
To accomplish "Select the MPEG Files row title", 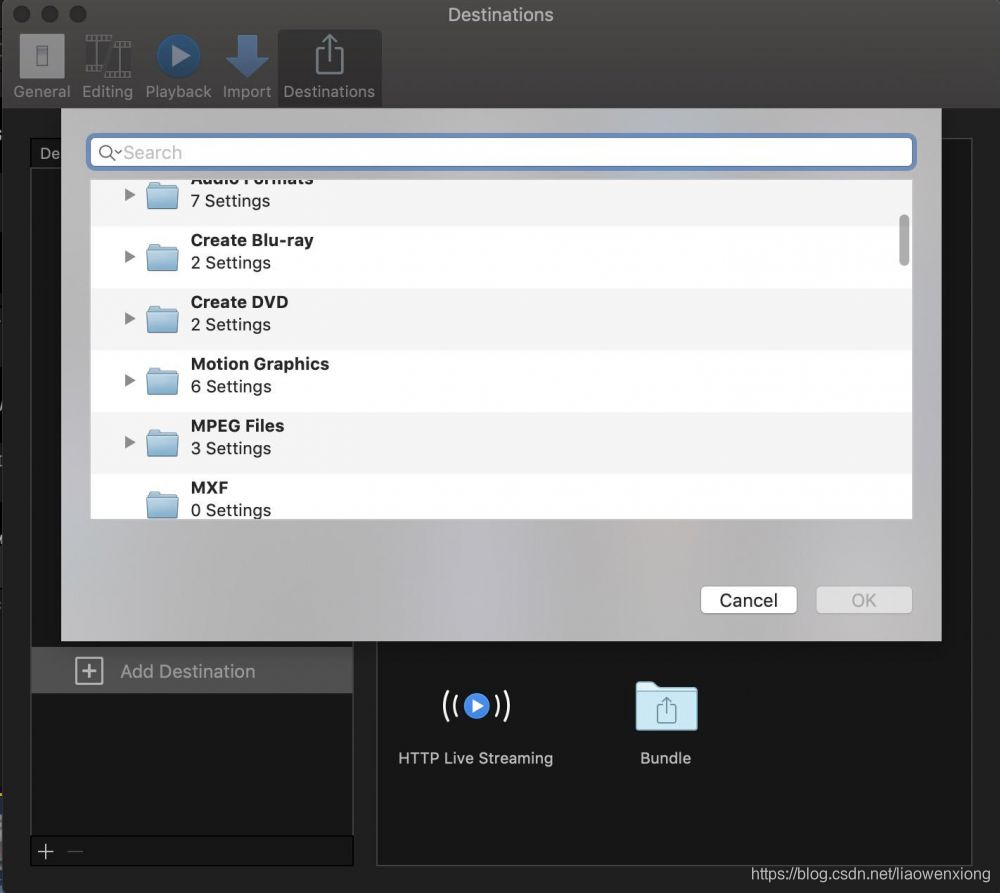I will click(237, 426).
